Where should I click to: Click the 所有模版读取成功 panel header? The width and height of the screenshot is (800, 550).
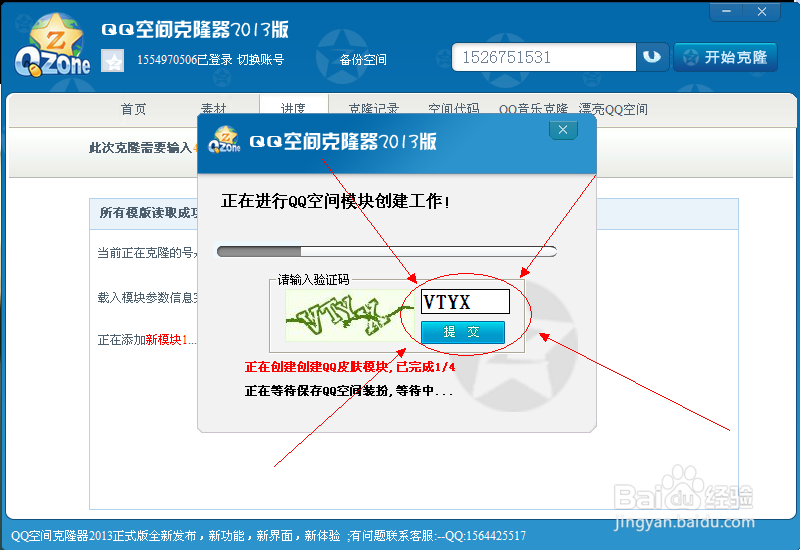148,213
